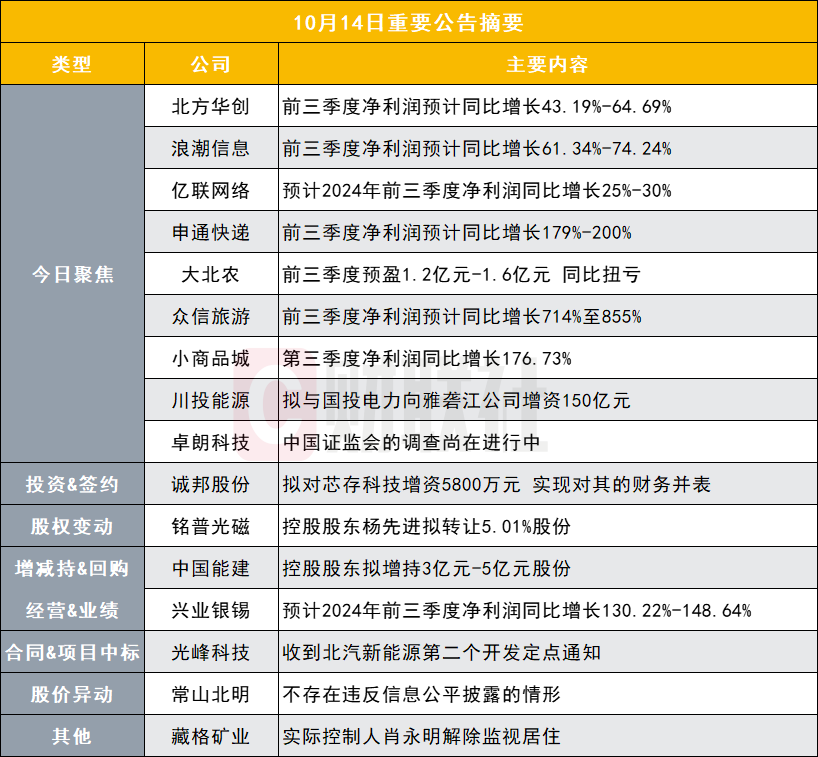Image resolution: width=818 pixels, height=757 pixels.
Task: Click company name 众信旅游
Action: (211, 316)
